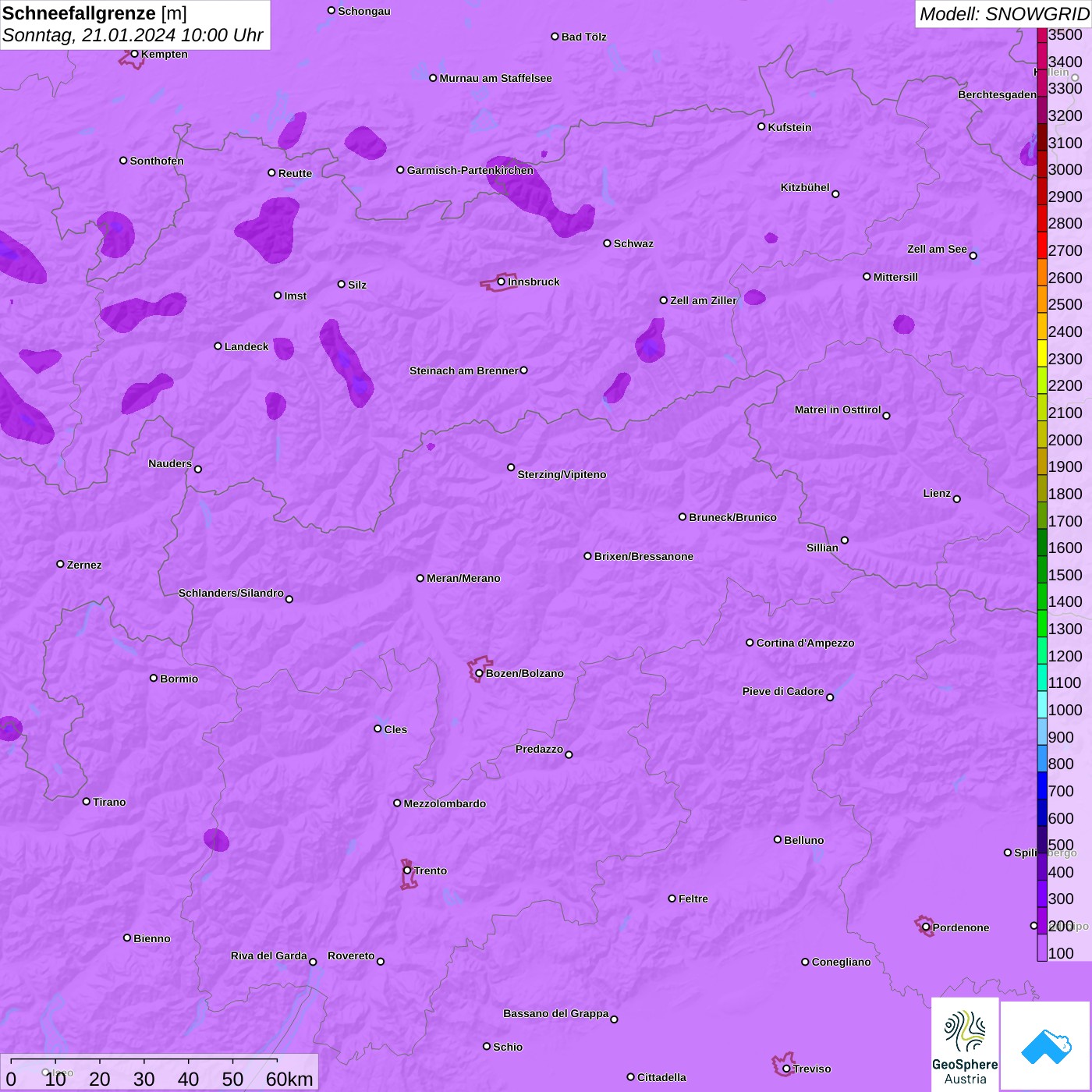This screenshot has height=1092, width=1092.
Task: Click the Cittadella label
Action: [x=661, y=1077]
